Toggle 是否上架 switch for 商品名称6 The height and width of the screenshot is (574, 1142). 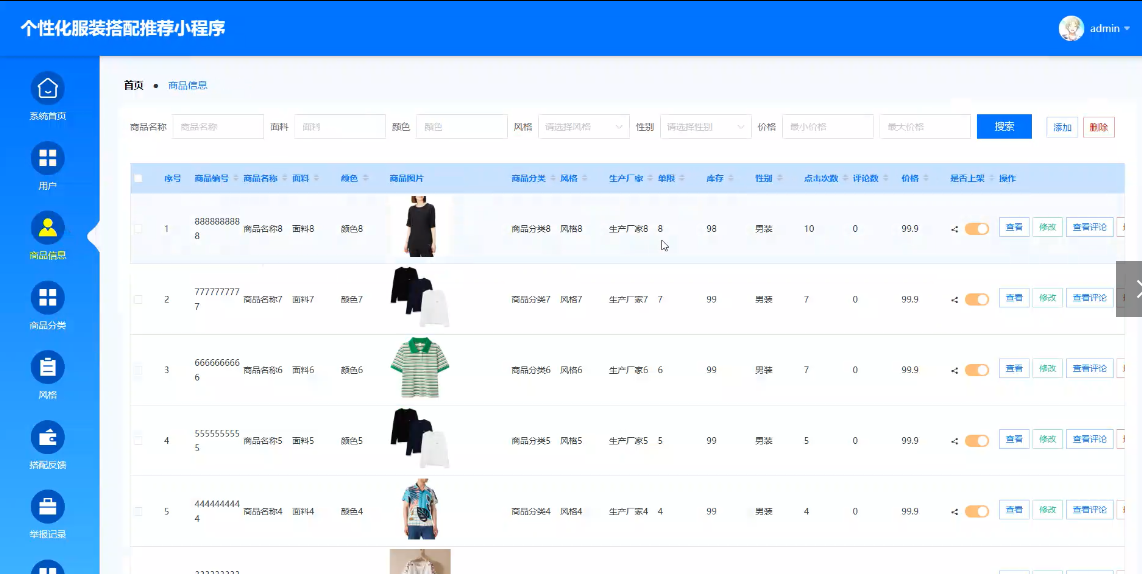tap(977, 370)
